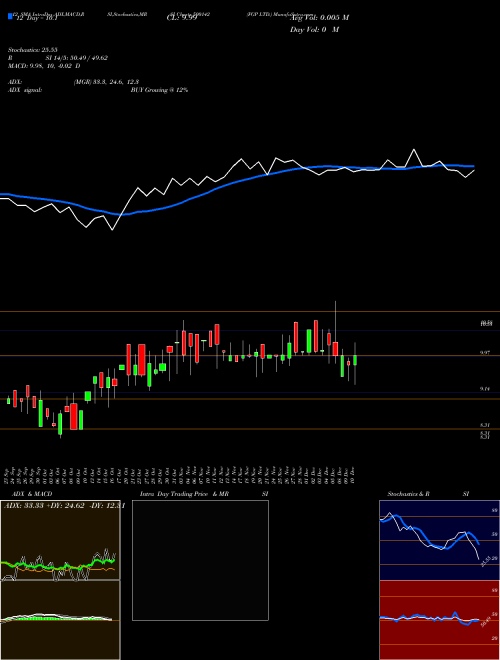The image size is (500, 660).
Task: Click the ADX indicator chart panel
Action: (x=60, y=540)
